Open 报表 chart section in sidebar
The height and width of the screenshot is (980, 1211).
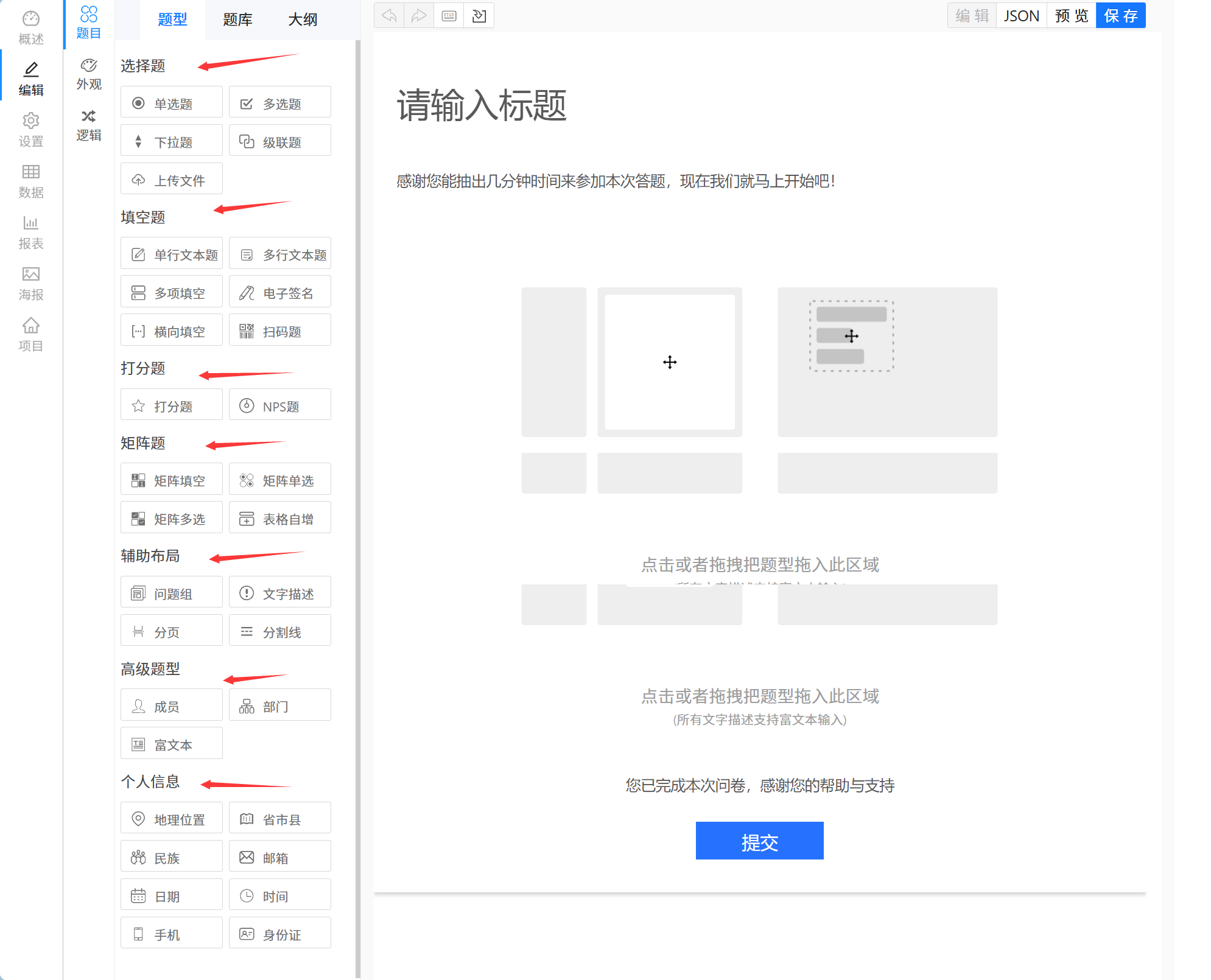coord(31,232)
